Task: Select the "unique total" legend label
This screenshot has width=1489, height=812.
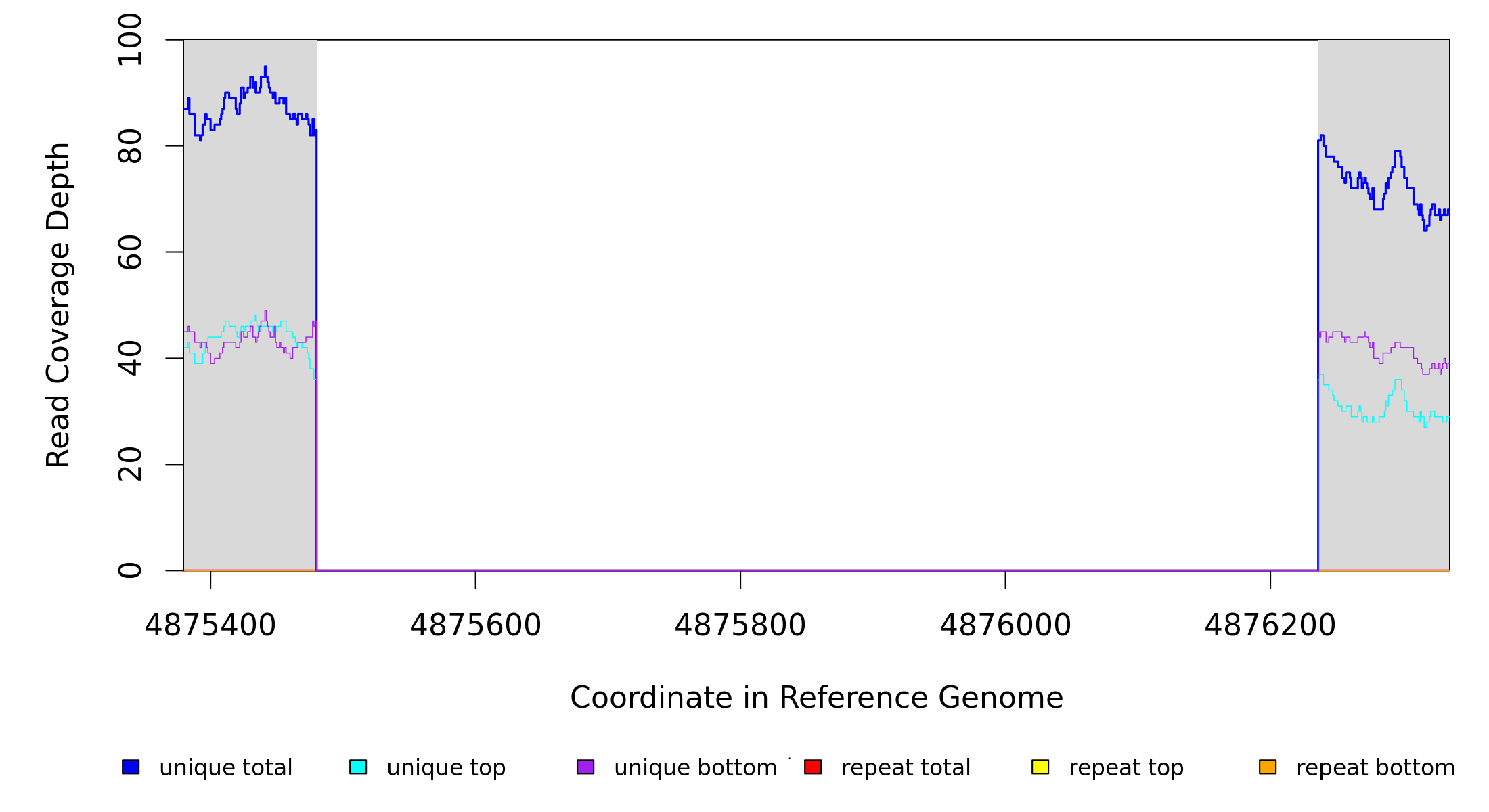Action: point(225,768)
